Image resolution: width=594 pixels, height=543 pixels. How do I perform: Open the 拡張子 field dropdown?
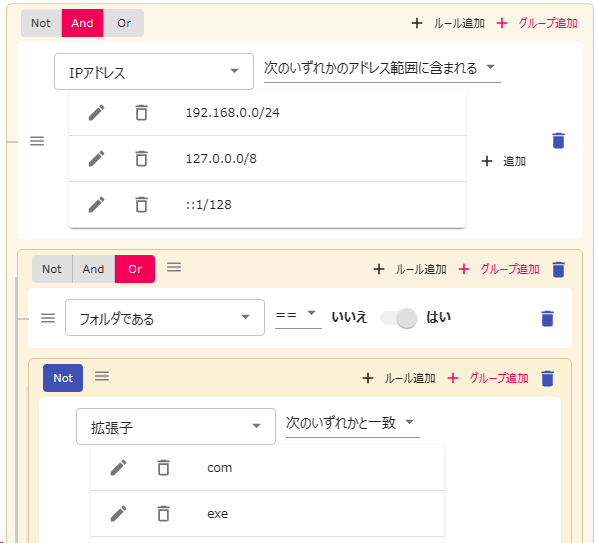tap(176, 427)
